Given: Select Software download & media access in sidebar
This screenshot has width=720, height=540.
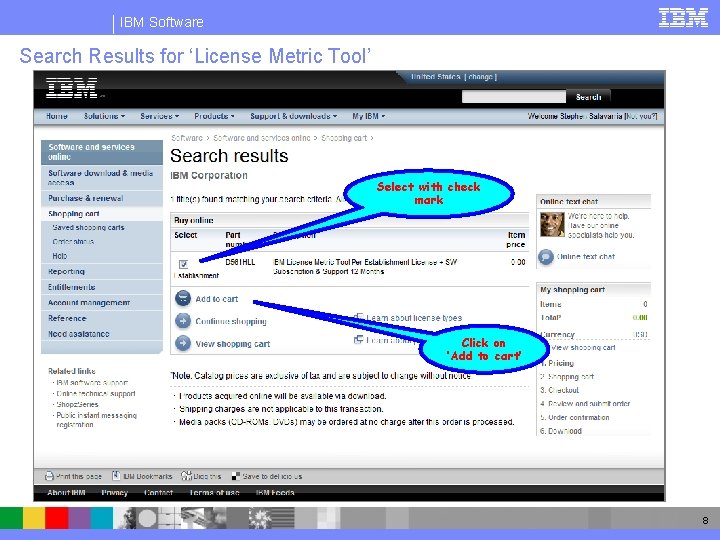Looking at the screenshot, I should (x=101, y=177).
